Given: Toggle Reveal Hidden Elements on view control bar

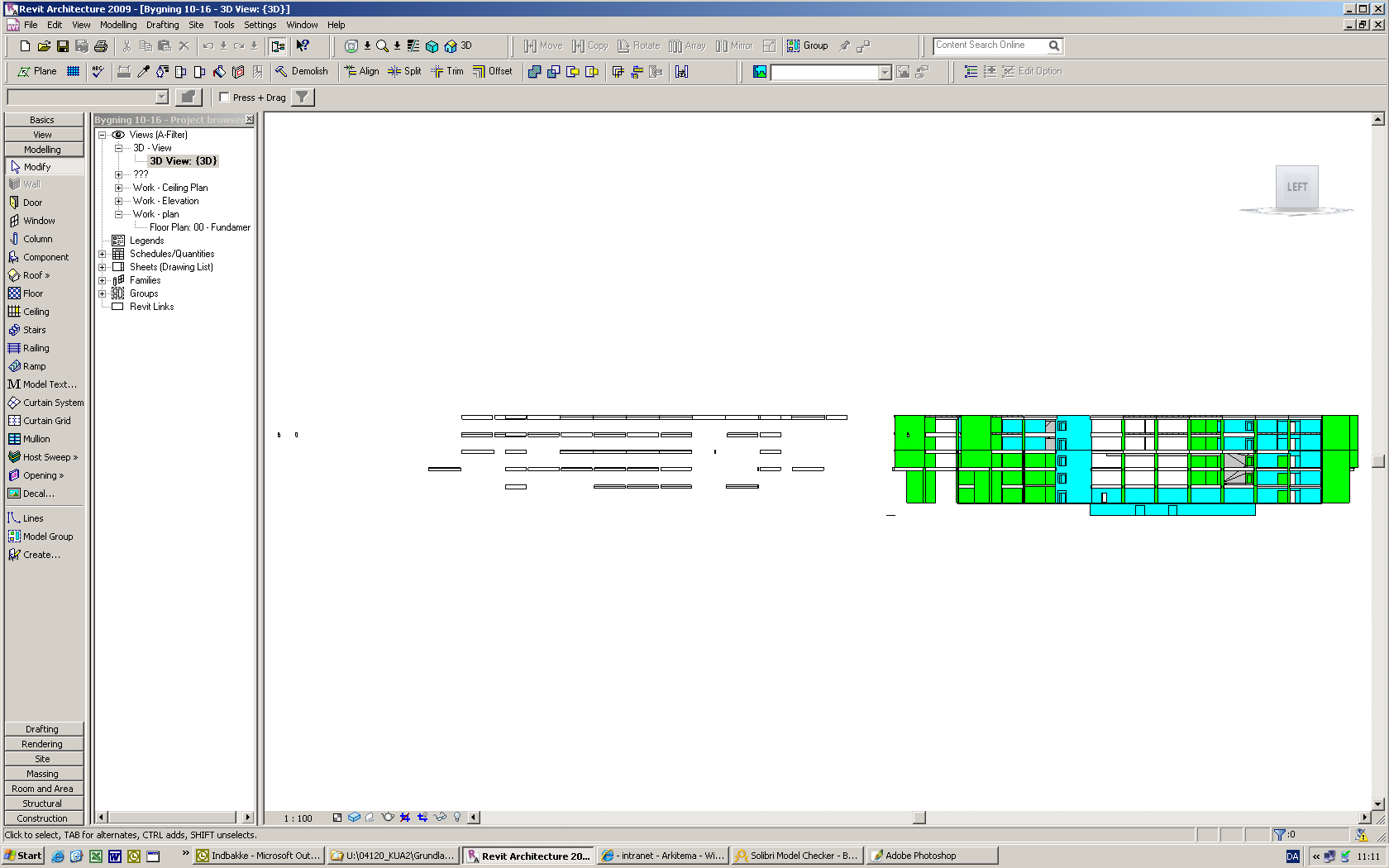Looking at the screenshot, I should tap(456, 817).
